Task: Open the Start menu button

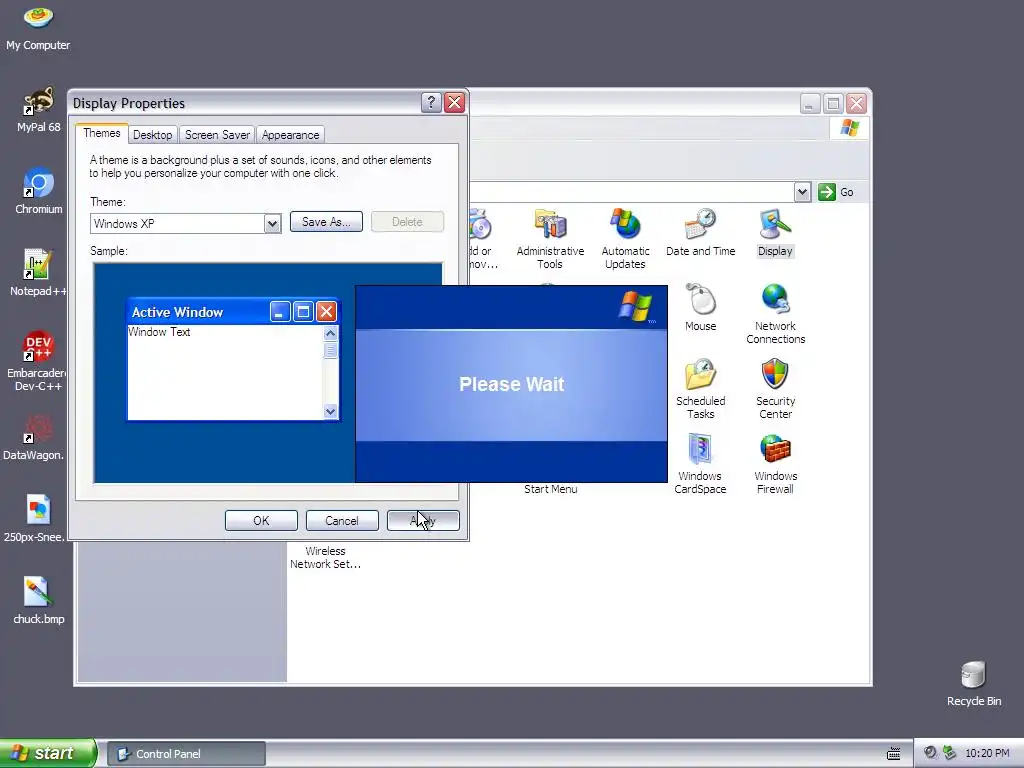Action: point(47,753)
